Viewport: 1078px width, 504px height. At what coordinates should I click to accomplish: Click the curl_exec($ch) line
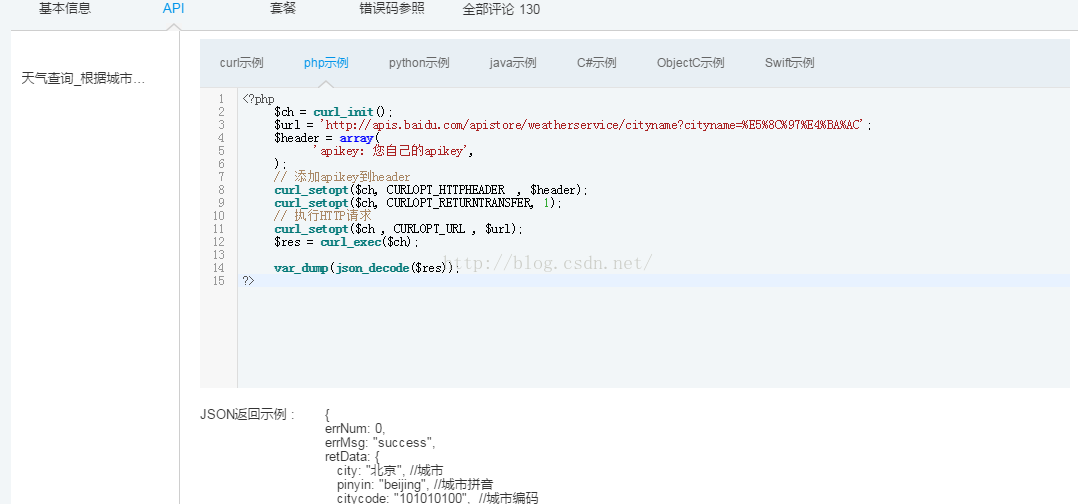[346, 242]
